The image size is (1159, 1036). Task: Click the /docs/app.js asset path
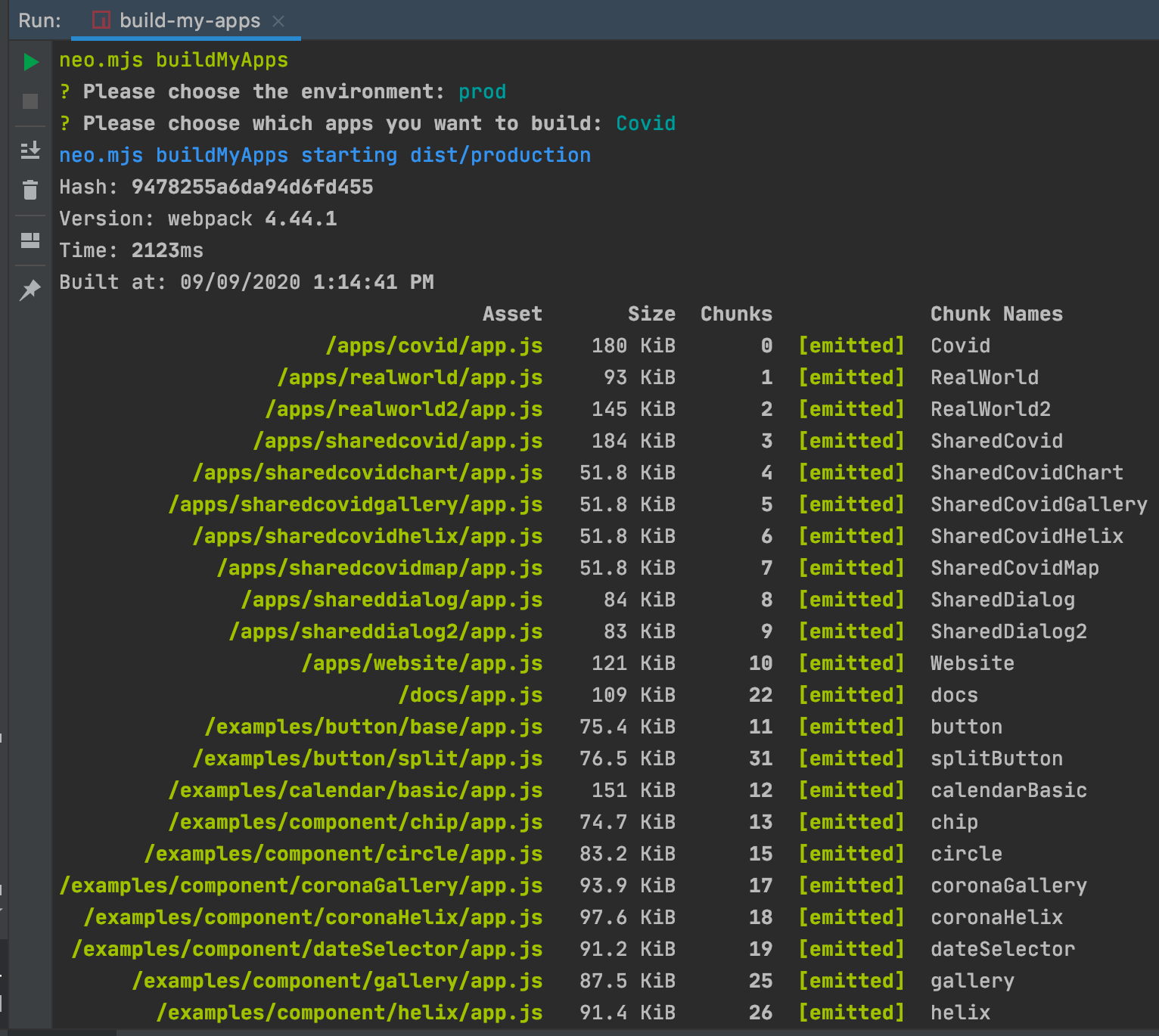(x=471, y=695)
